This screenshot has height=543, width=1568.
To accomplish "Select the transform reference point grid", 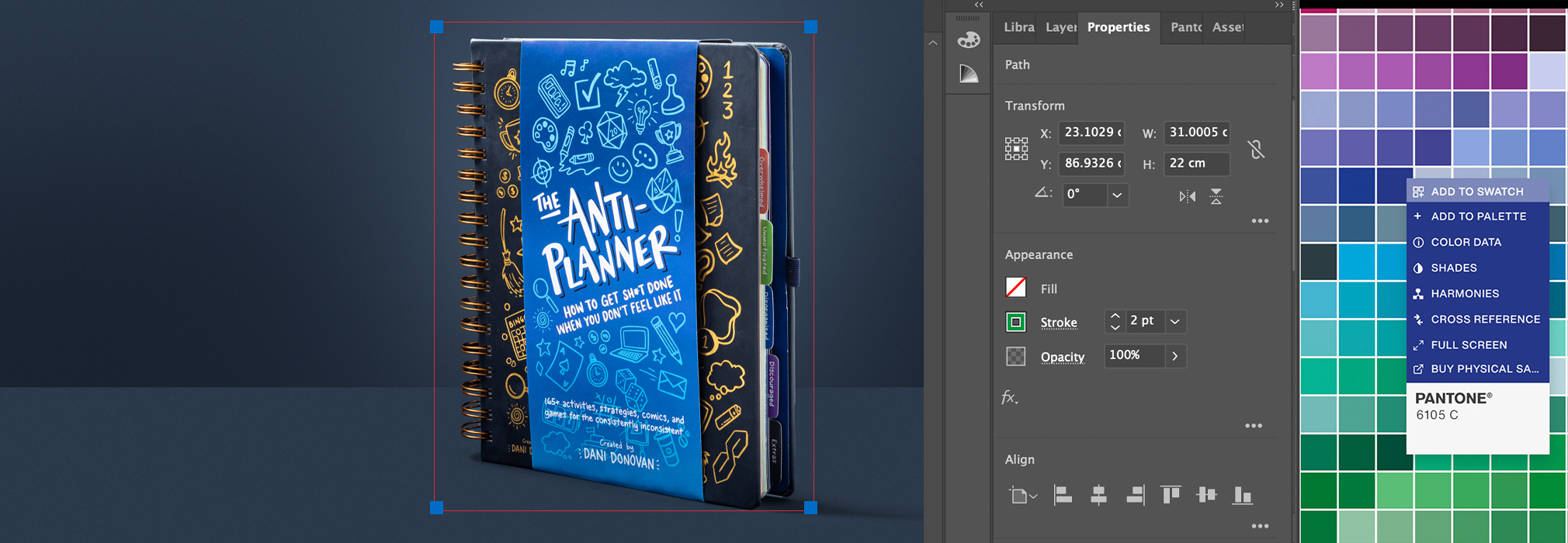I will coord(1016,148).
